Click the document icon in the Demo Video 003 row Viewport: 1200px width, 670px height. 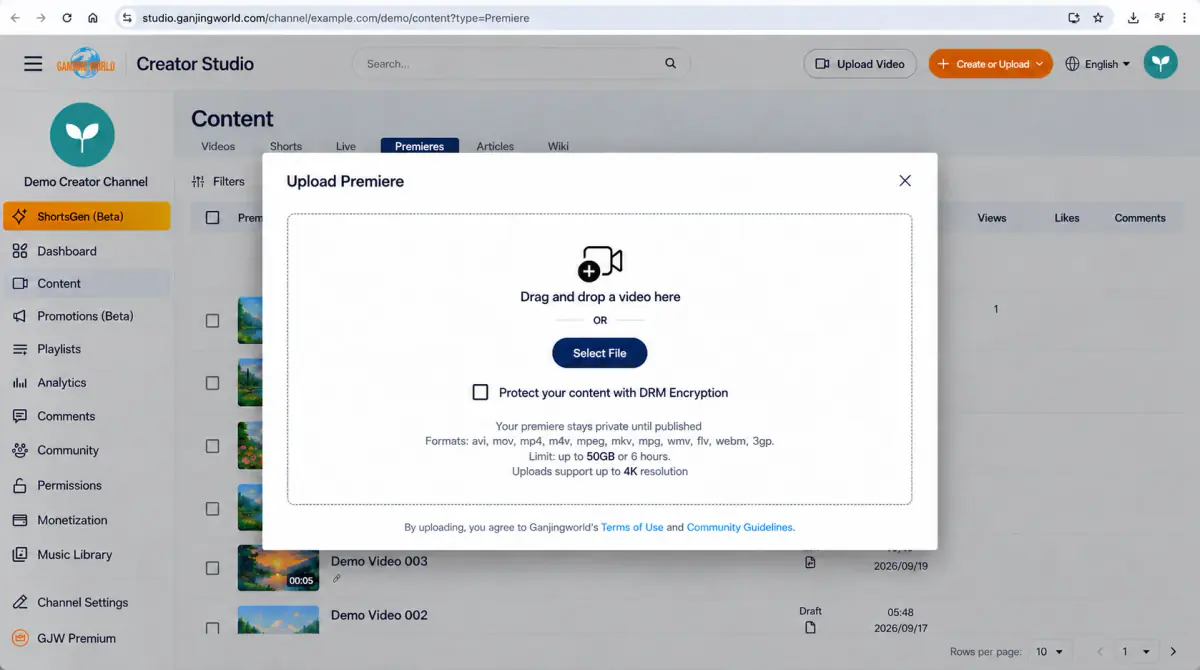pyautogui.click(x=810, y=562)
